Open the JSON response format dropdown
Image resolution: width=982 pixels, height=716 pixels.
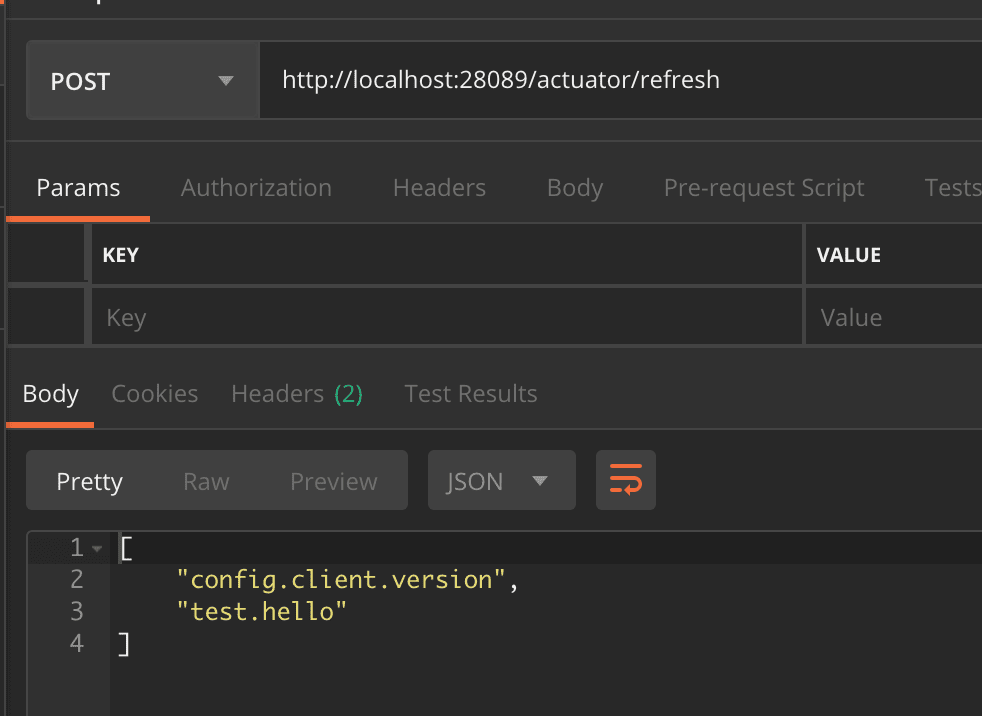pyautogui.click(x=501, y=481)
